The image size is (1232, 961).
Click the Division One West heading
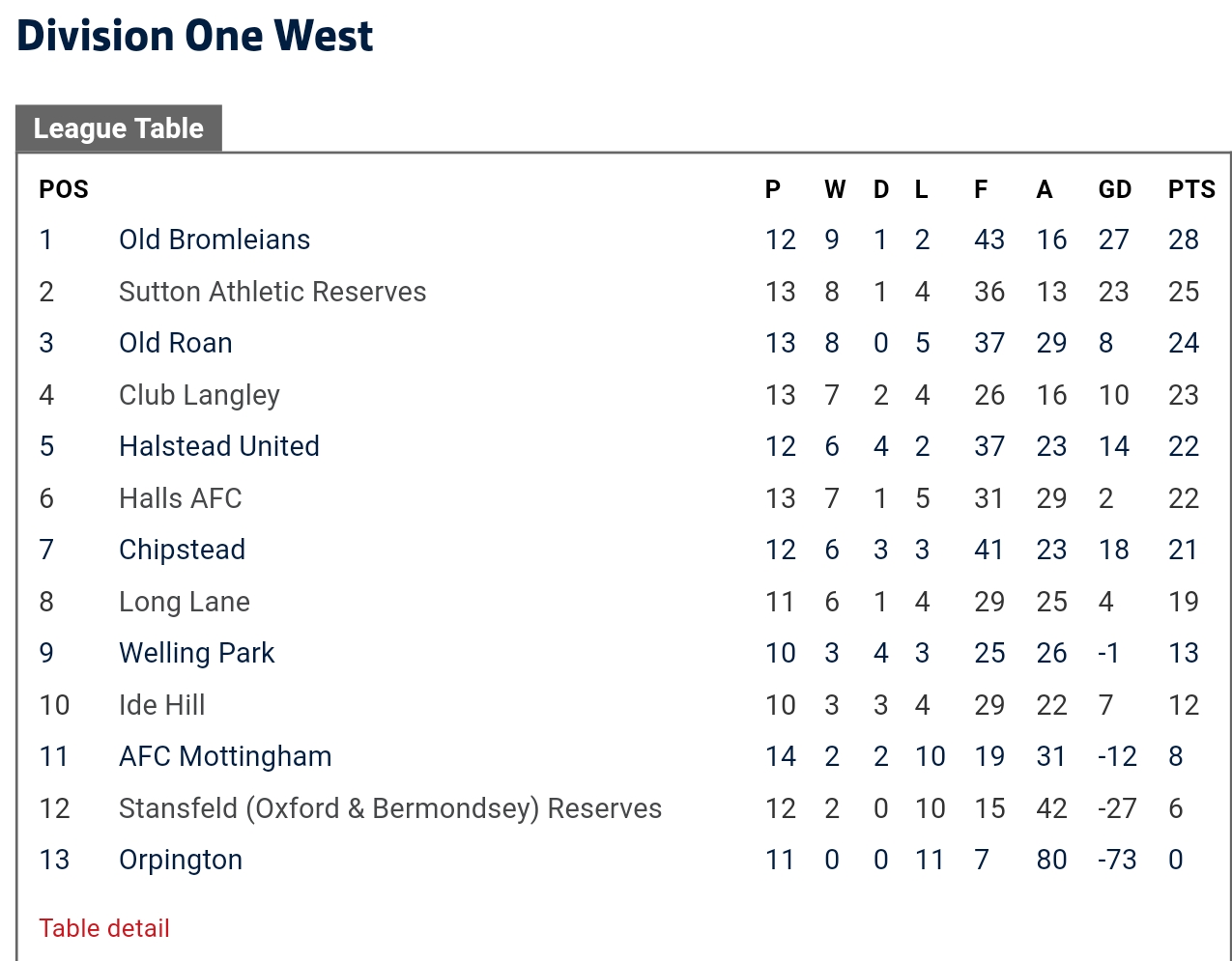coord(195,36)
